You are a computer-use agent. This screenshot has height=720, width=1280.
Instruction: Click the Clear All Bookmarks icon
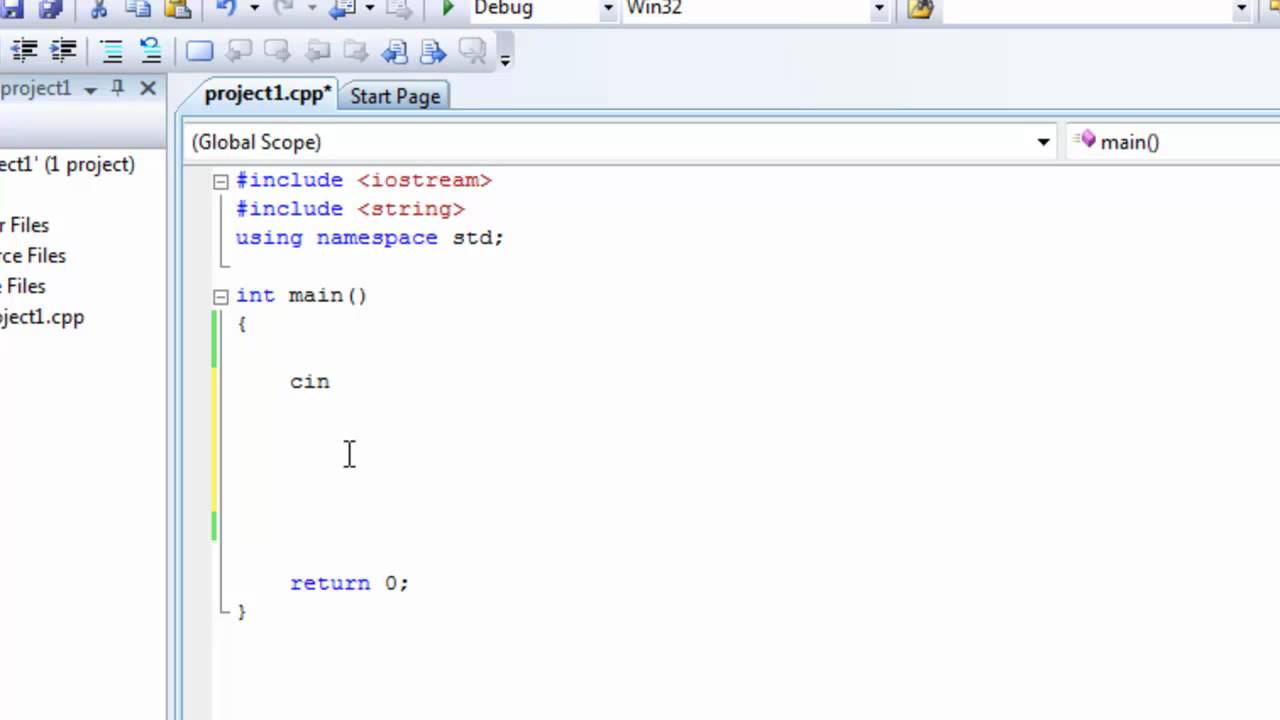[472, 51]
